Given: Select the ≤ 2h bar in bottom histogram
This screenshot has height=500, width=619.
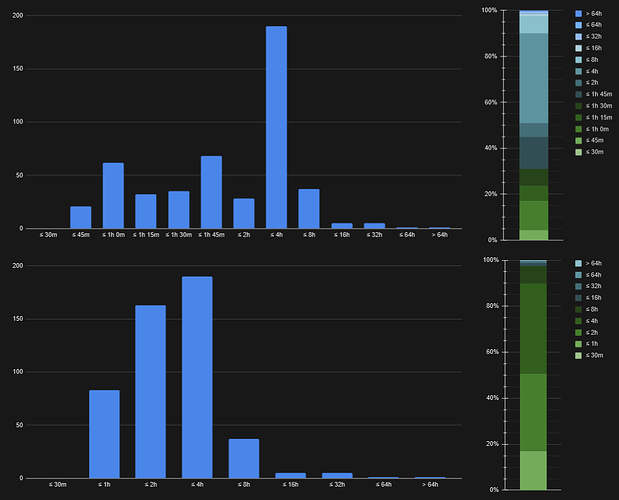Looking at the screenshot, I should coord(150,391).
